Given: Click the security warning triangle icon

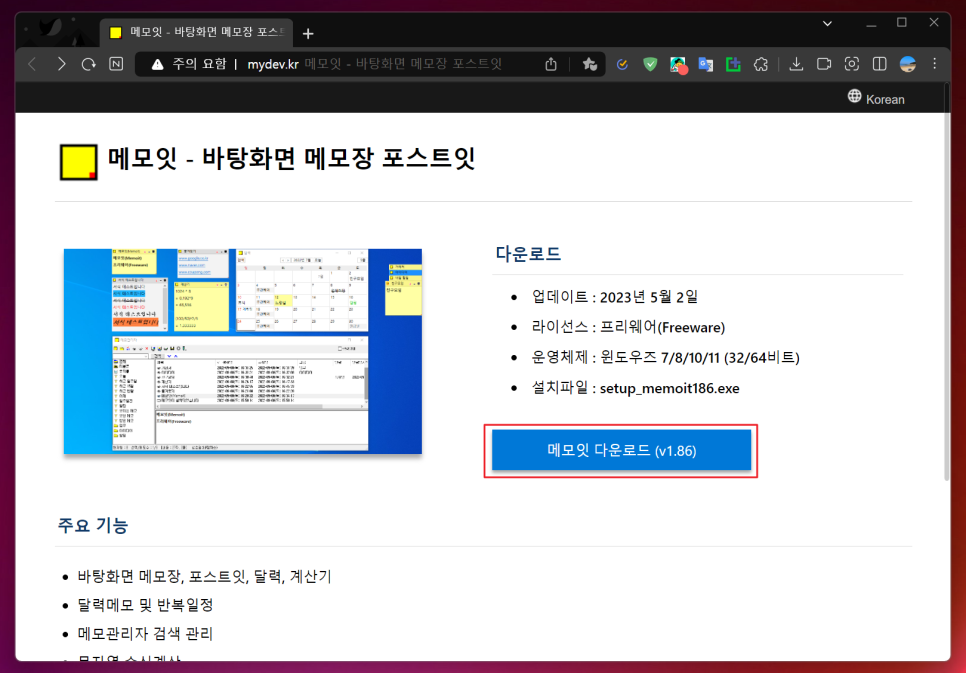Looking at the screenshot, I should (x=158, y=64).
